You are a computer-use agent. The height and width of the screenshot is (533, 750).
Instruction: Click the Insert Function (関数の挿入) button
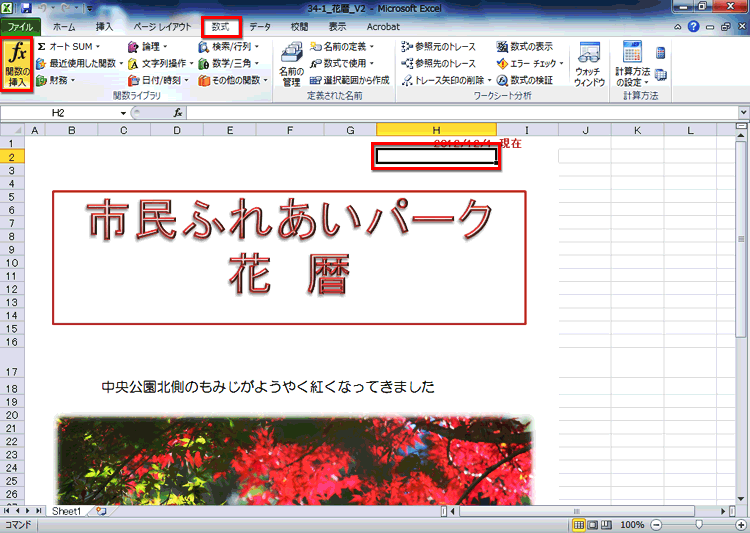(x=17, y=64)
